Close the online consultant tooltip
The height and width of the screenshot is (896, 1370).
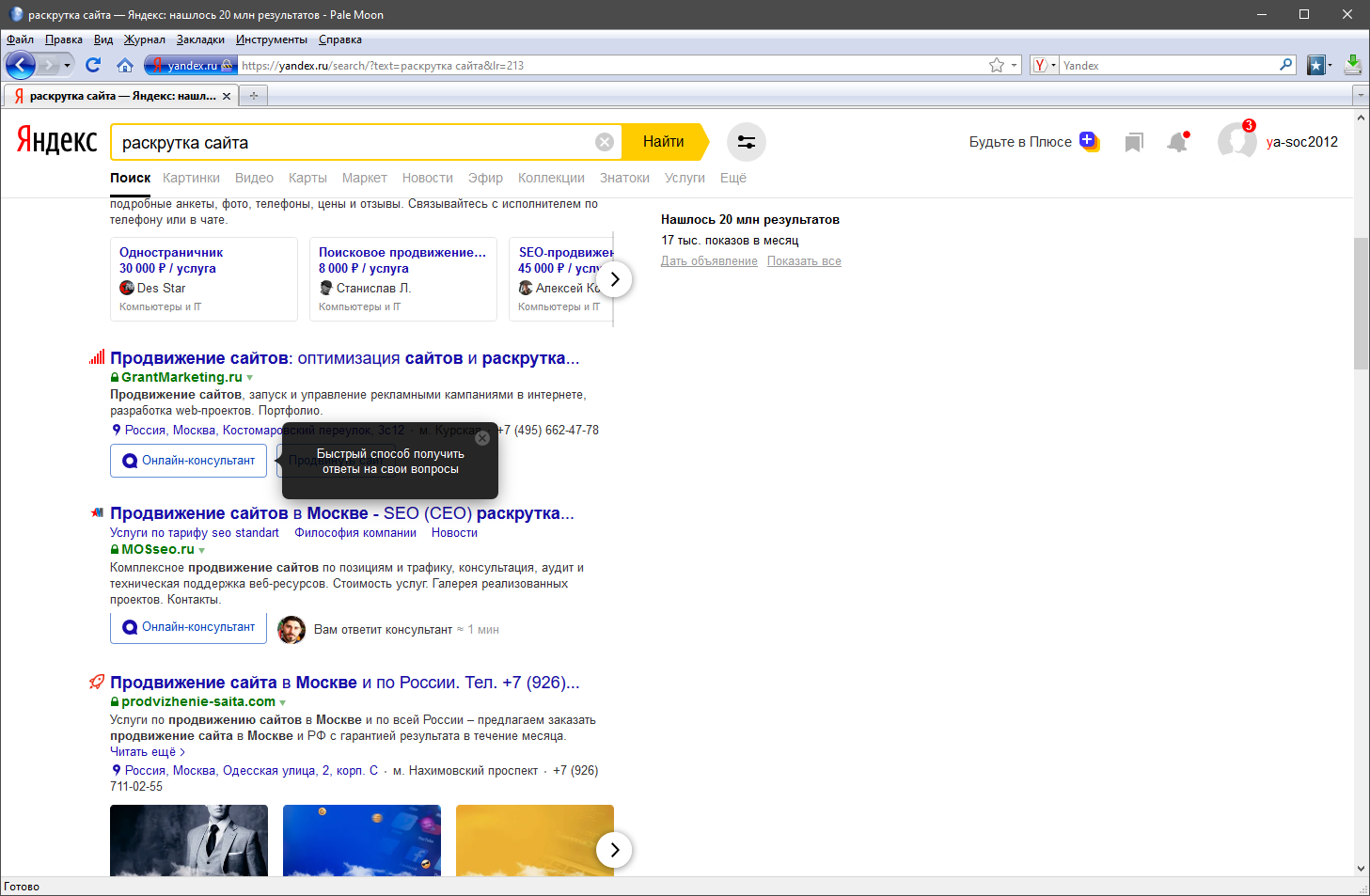(x=482, y=438)
